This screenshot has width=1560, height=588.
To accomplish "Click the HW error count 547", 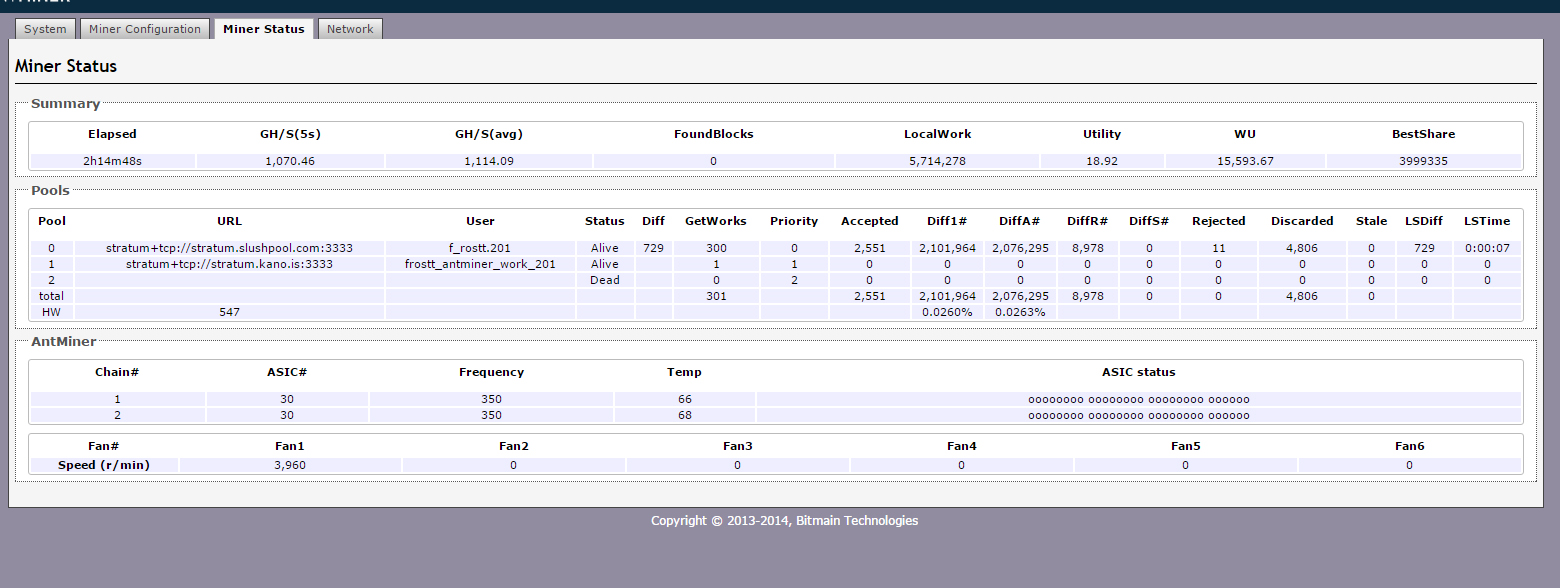I will coord(229,312).
